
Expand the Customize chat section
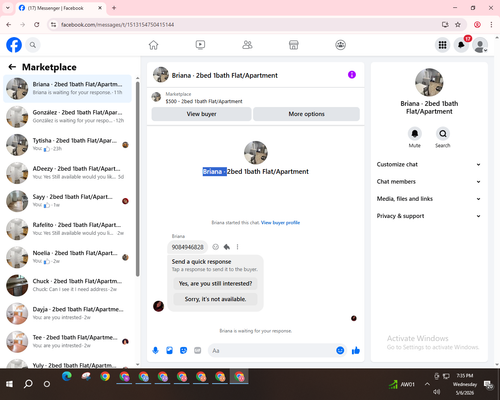429,164
